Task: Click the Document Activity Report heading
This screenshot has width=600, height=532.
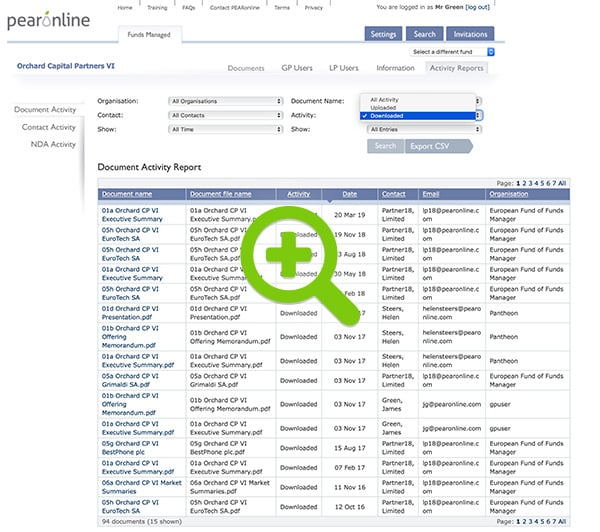Action: coord(149,167)
